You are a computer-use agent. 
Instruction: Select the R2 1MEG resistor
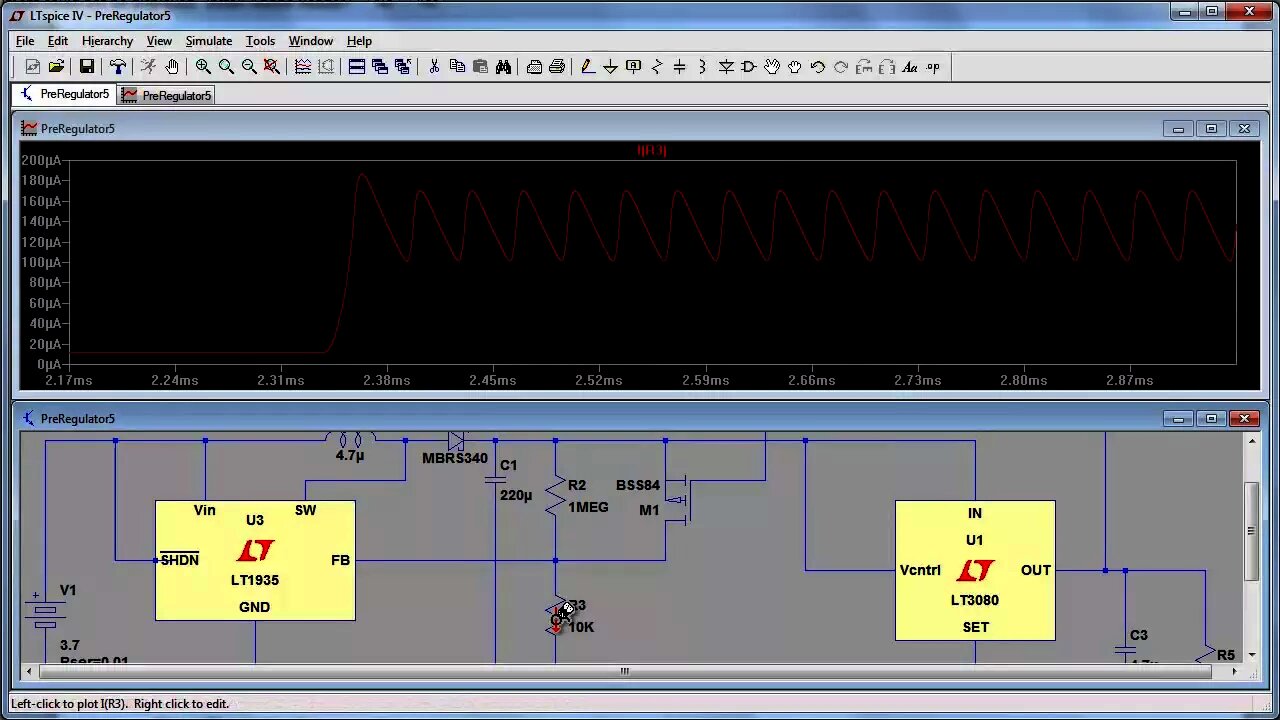(x=556, y=496)
